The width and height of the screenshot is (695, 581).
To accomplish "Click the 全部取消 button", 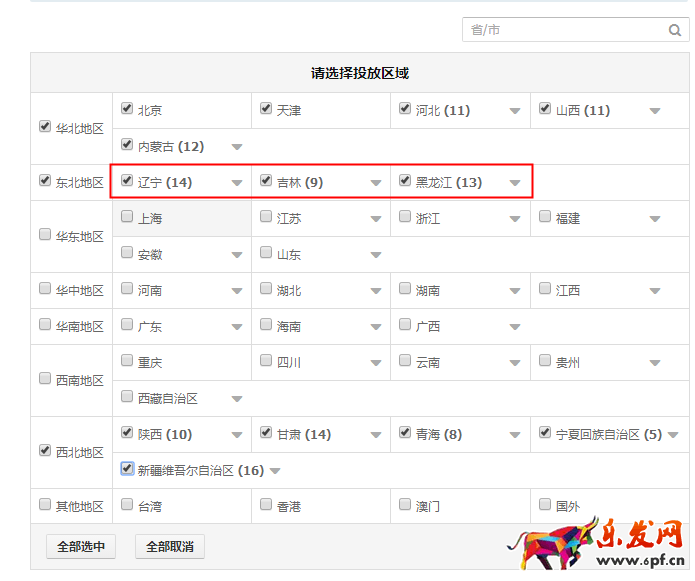I will (170, 546).
